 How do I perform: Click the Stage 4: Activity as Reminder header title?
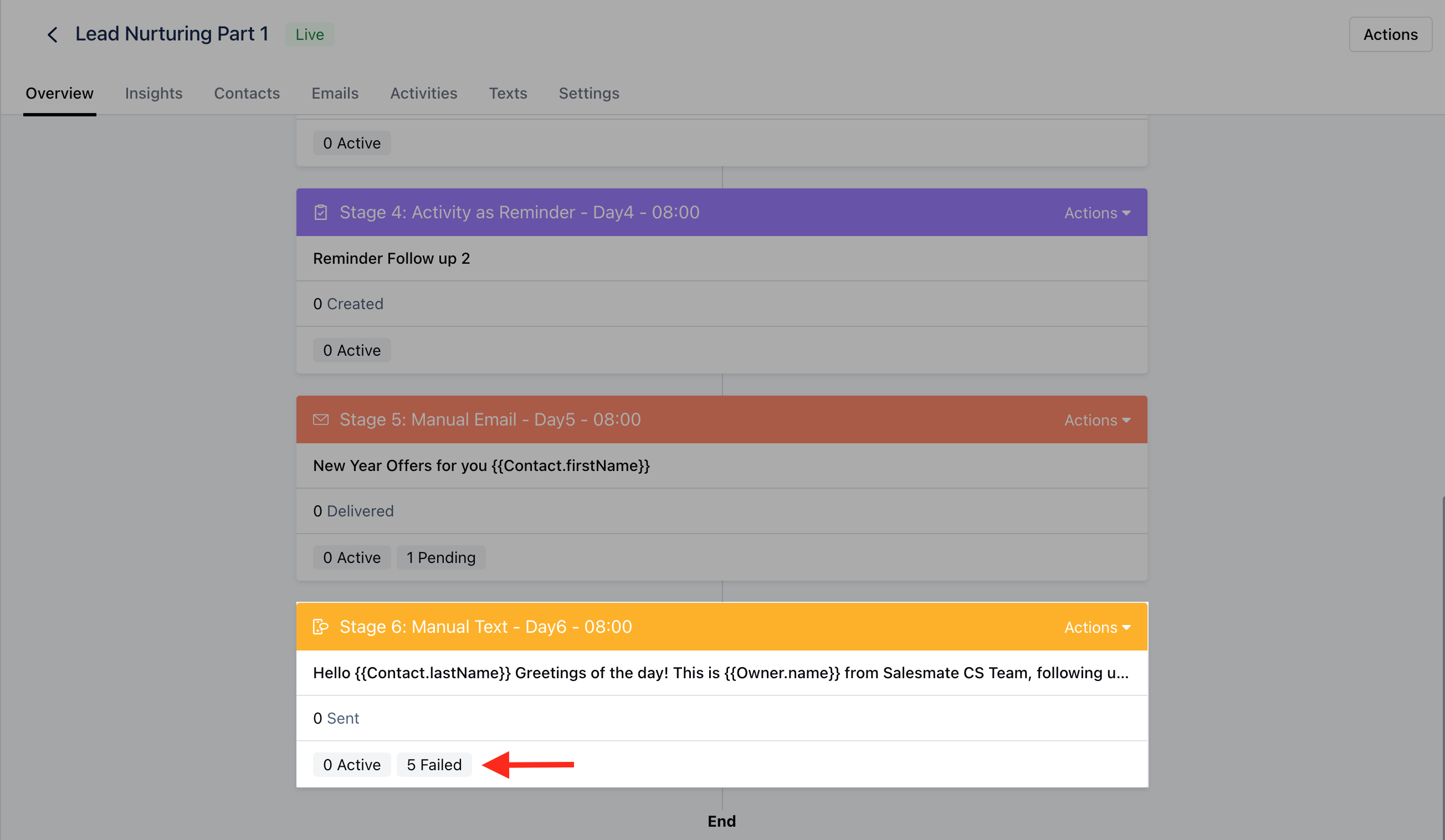click(x=520, y=212)
